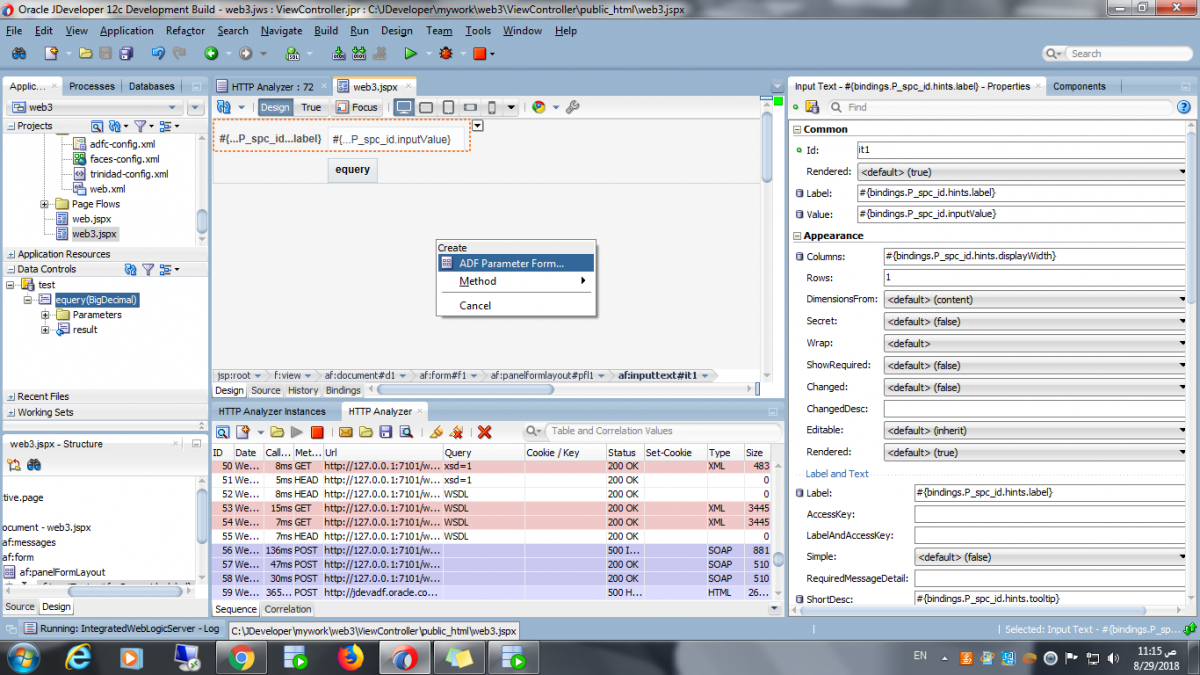
Task: Click the equery button on the design canvas
Action: (352, 170)
